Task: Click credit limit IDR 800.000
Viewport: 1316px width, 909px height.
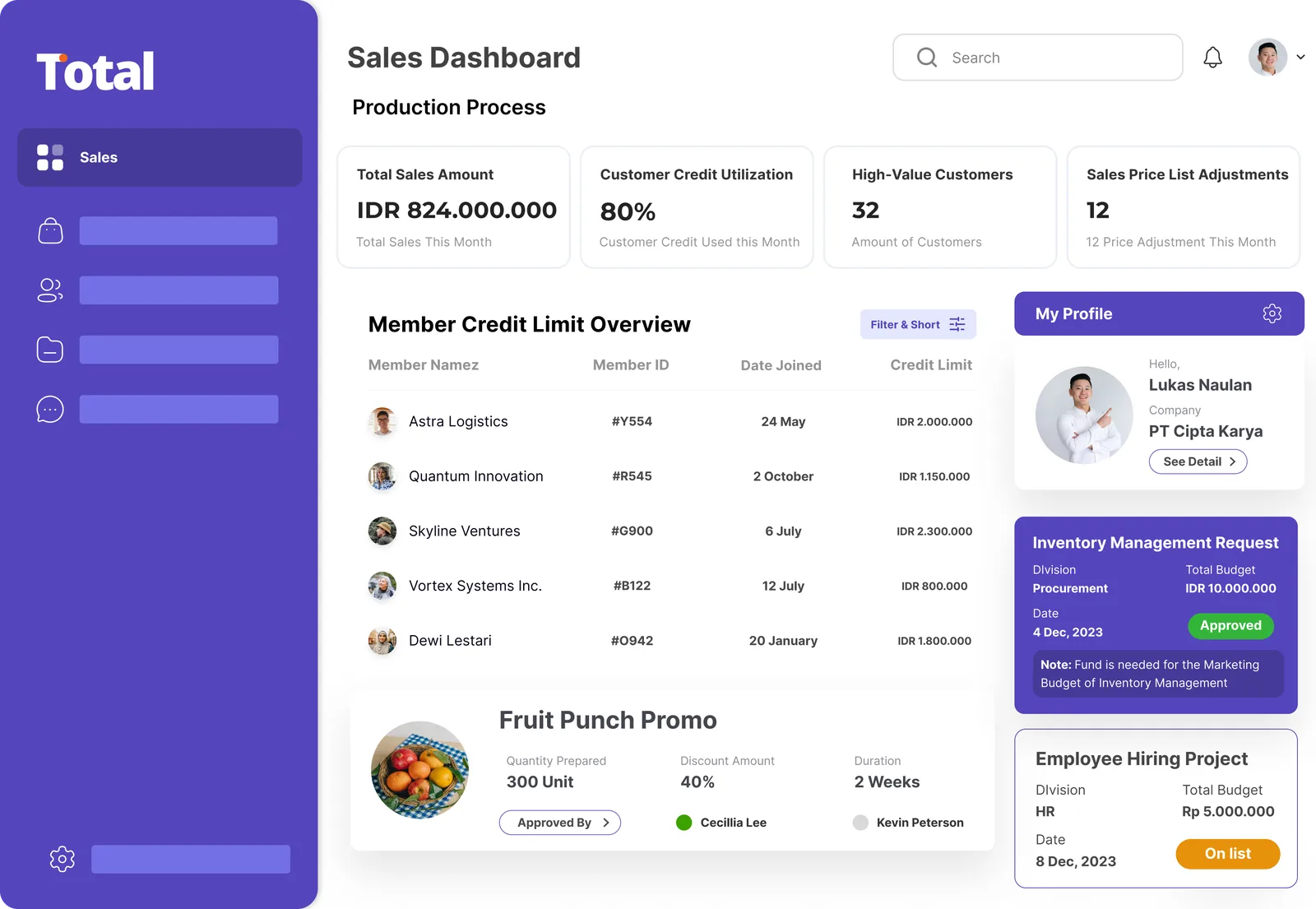Action: click(x=934, y=586)
